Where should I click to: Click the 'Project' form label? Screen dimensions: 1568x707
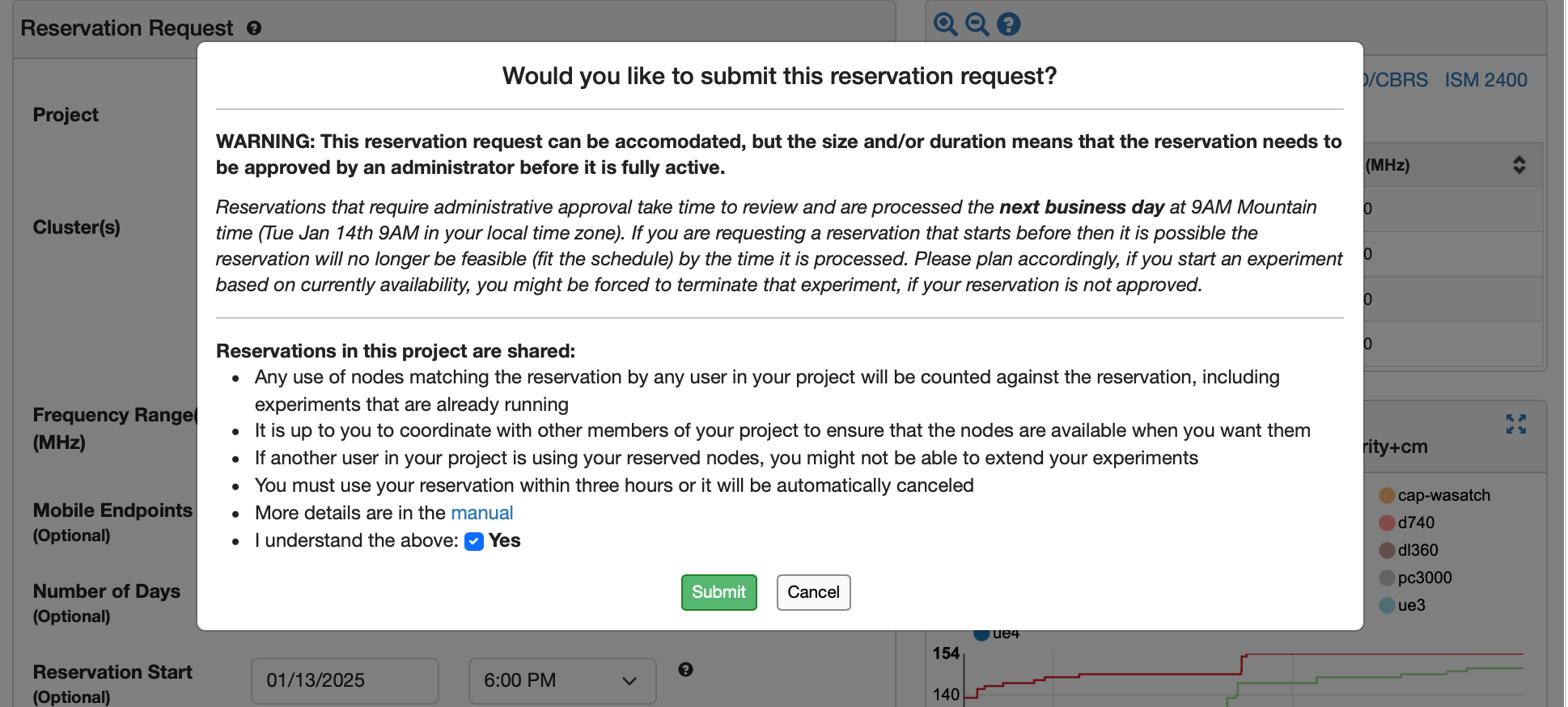tap(66, 115)
